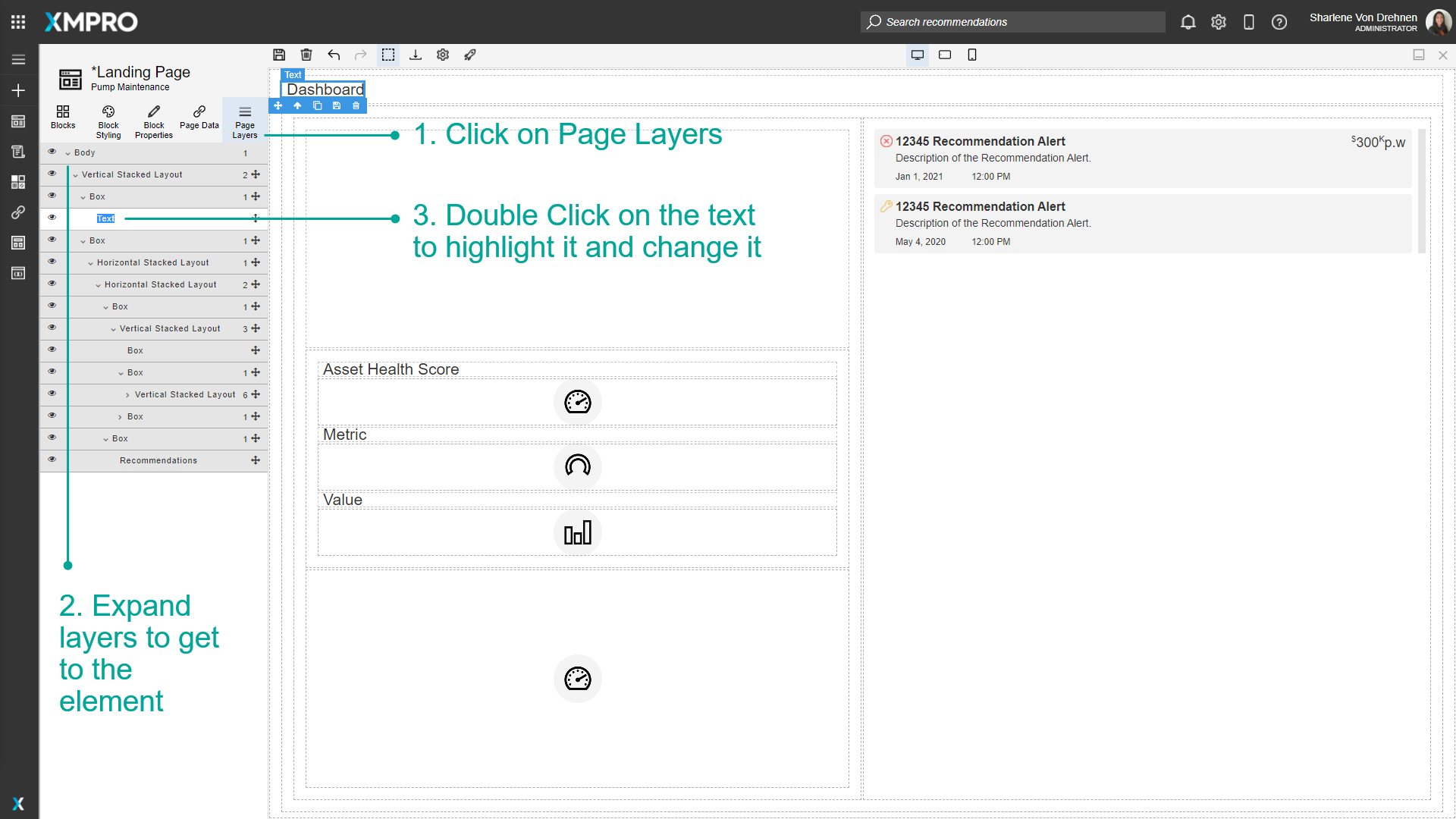Screen dimensions: 1456x819
Task: Undo the last change with the undo arrow
Action: click(x=334, y=55)
